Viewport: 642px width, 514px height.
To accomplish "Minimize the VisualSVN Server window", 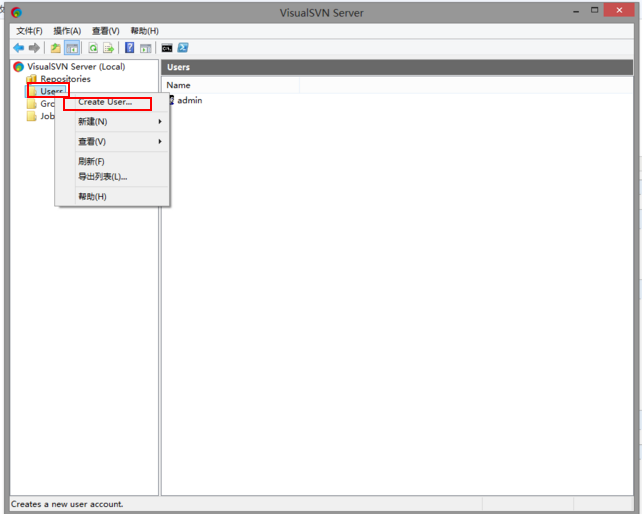I will (576, 11).
